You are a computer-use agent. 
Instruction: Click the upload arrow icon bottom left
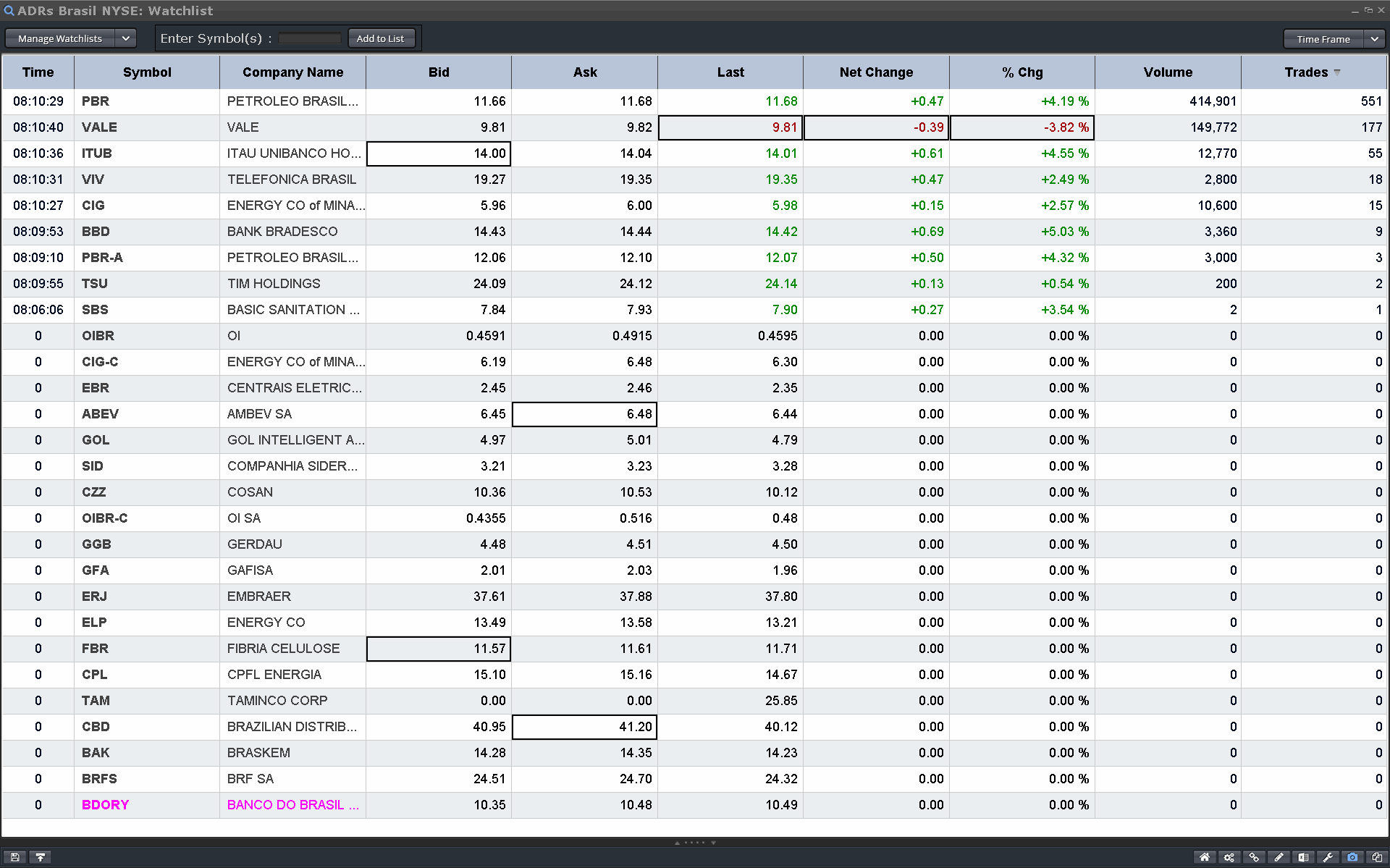point(41,857)
